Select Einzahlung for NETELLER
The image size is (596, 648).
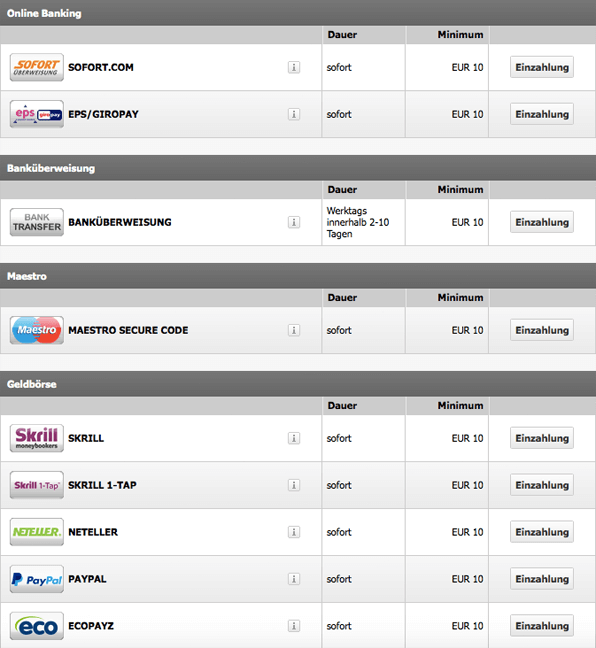(542, 532)
